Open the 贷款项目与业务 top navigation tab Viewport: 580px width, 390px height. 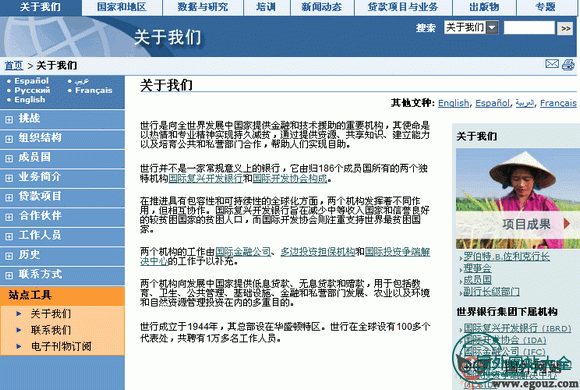(x=402, y=7)
